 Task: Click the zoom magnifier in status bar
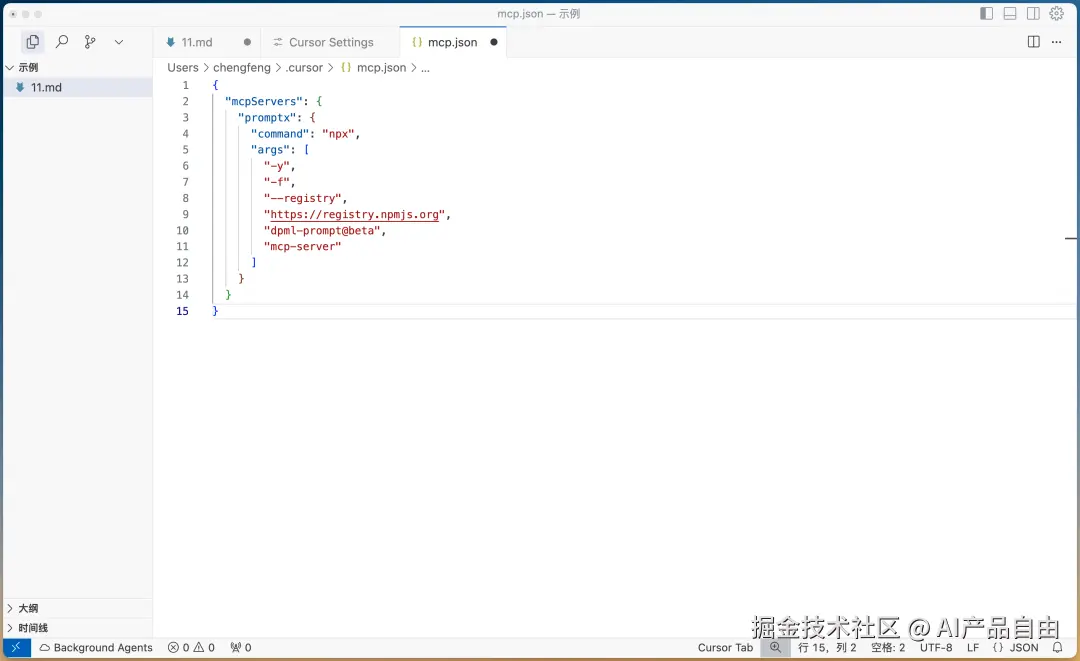776,648
